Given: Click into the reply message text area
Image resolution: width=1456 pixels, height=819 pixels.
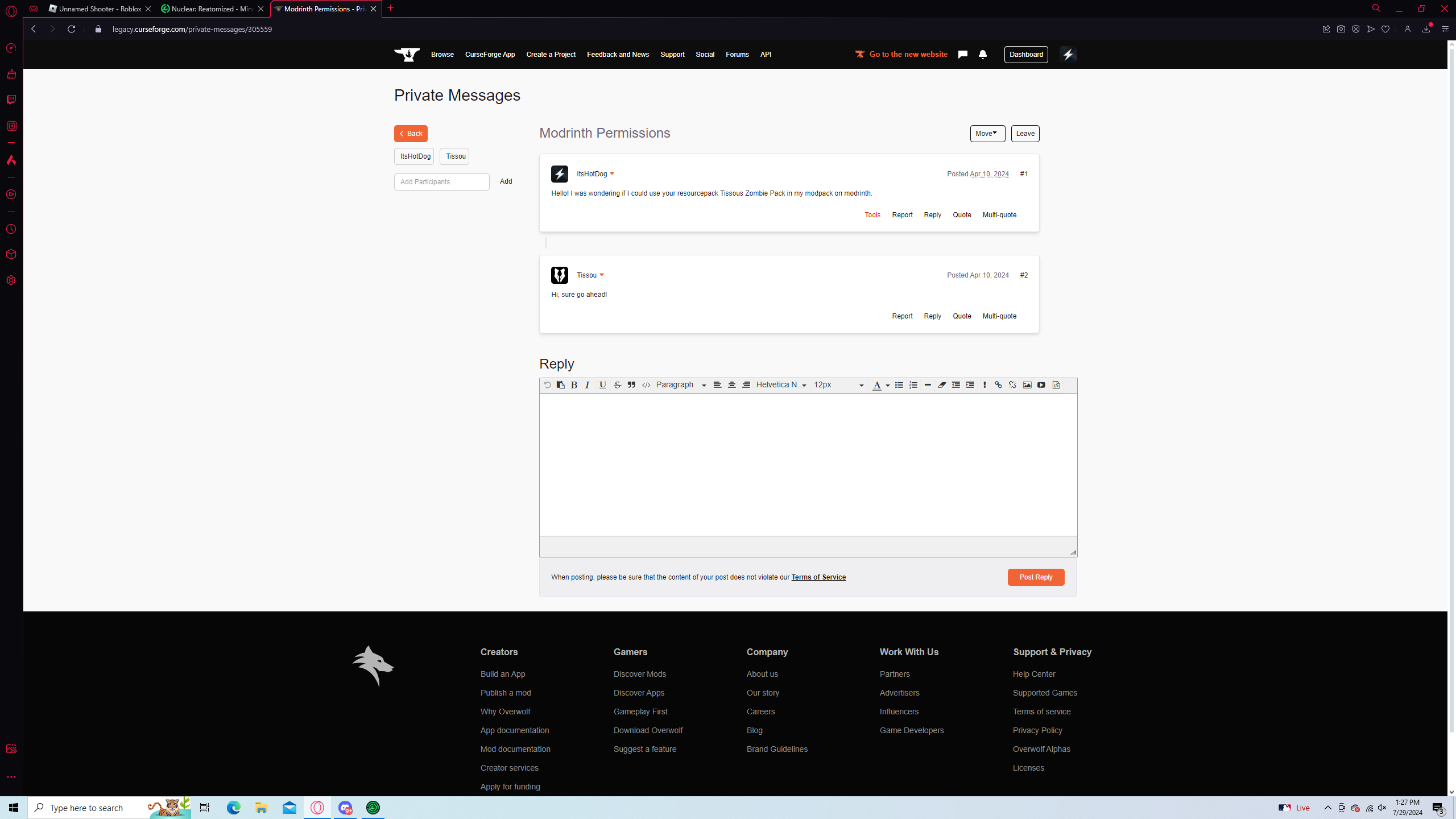Looking at the screenshot, I should pyautogui.click(x=808, y=465).
